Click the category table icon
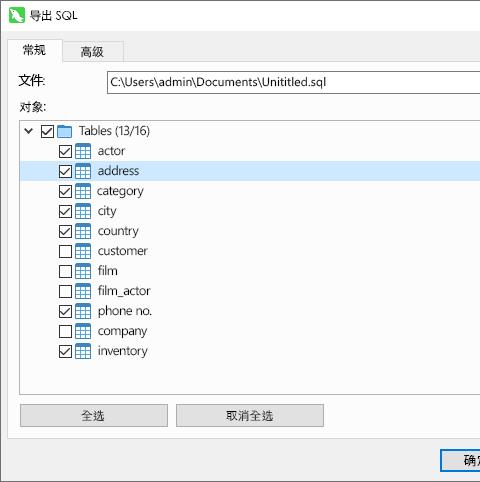 [x=83, y=191]
